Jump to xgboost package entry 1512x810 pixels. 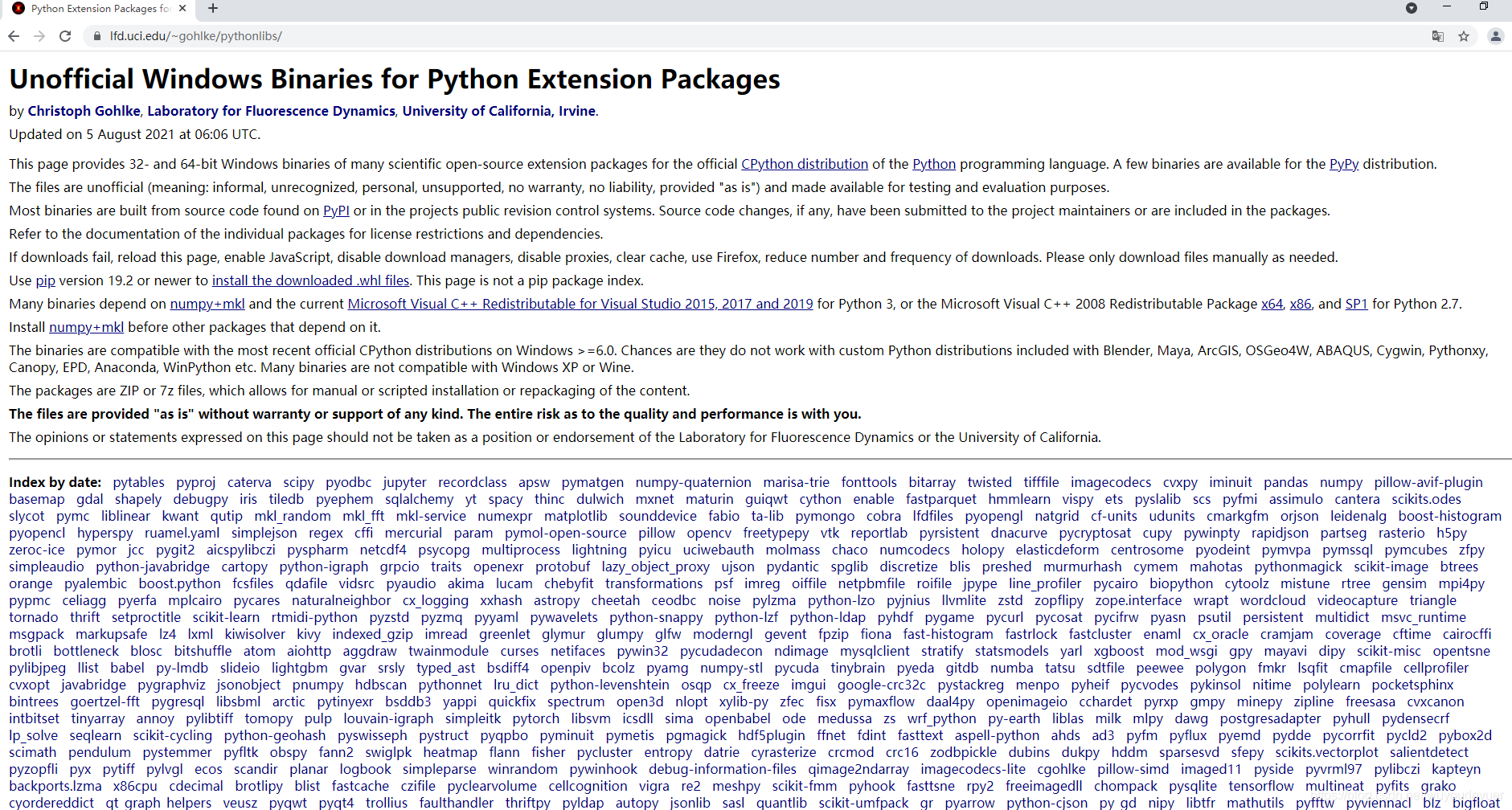tap(1118, 651)
